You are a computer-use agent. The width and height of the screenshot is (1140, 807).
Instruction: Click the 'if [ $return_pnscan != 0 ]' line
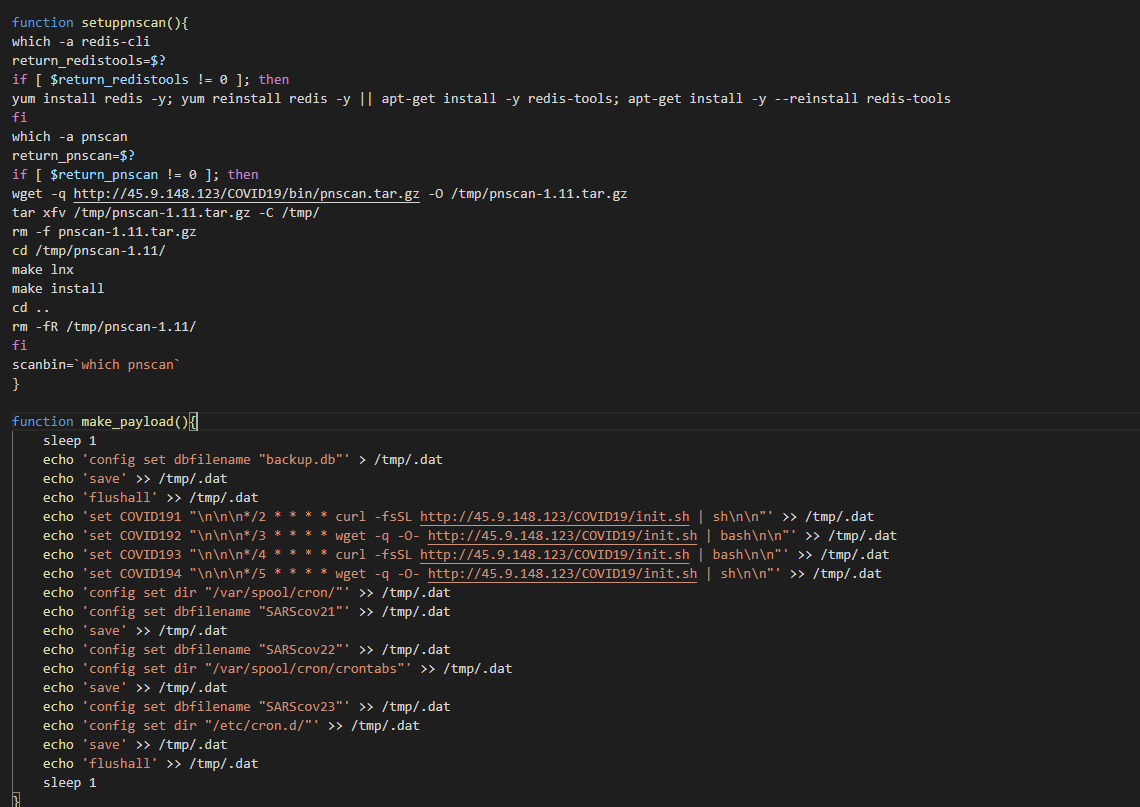pyautogui.click(x=135, y=174)
